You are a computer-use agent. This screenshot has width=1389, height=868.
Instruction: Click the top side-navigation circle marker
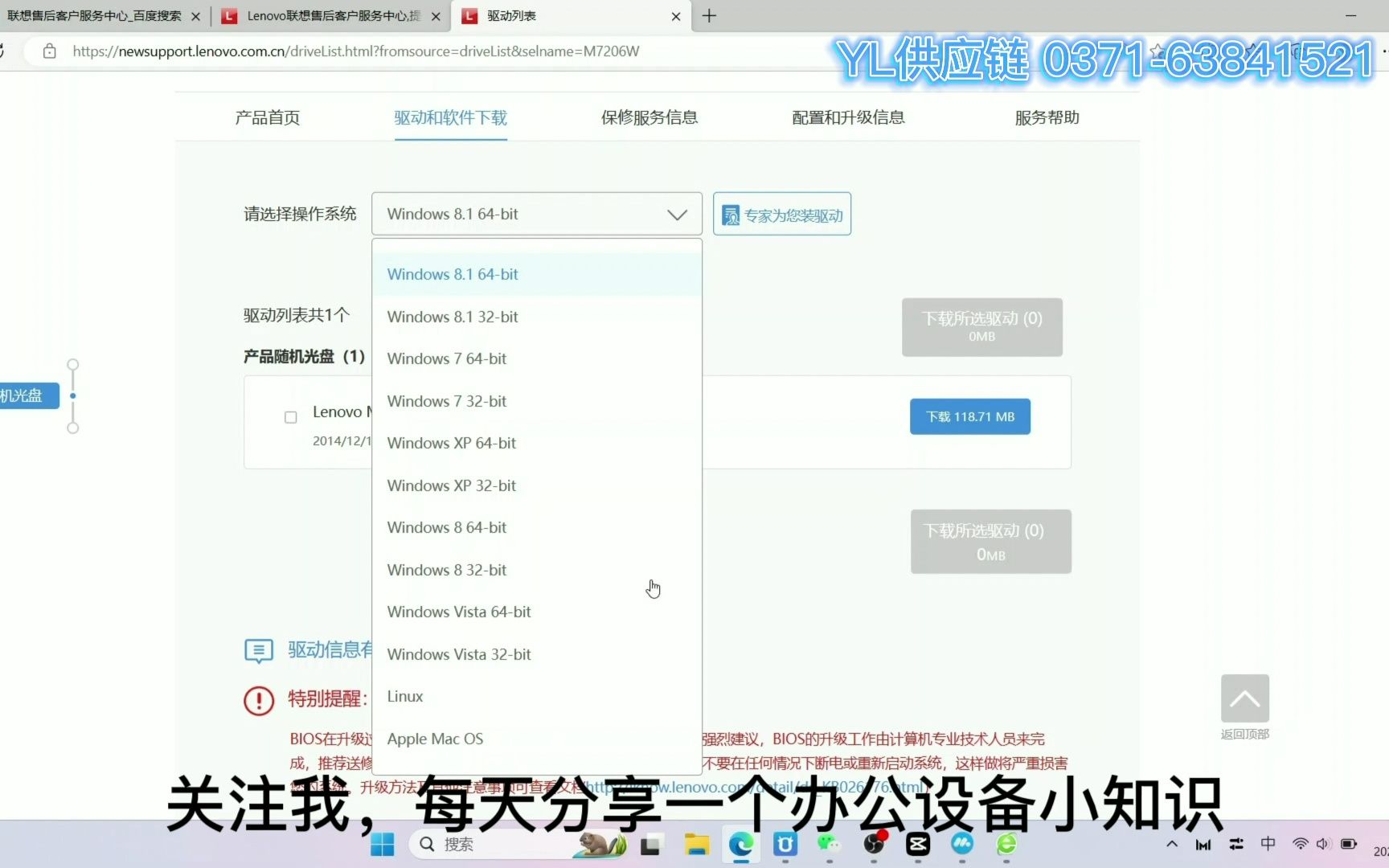73,364
